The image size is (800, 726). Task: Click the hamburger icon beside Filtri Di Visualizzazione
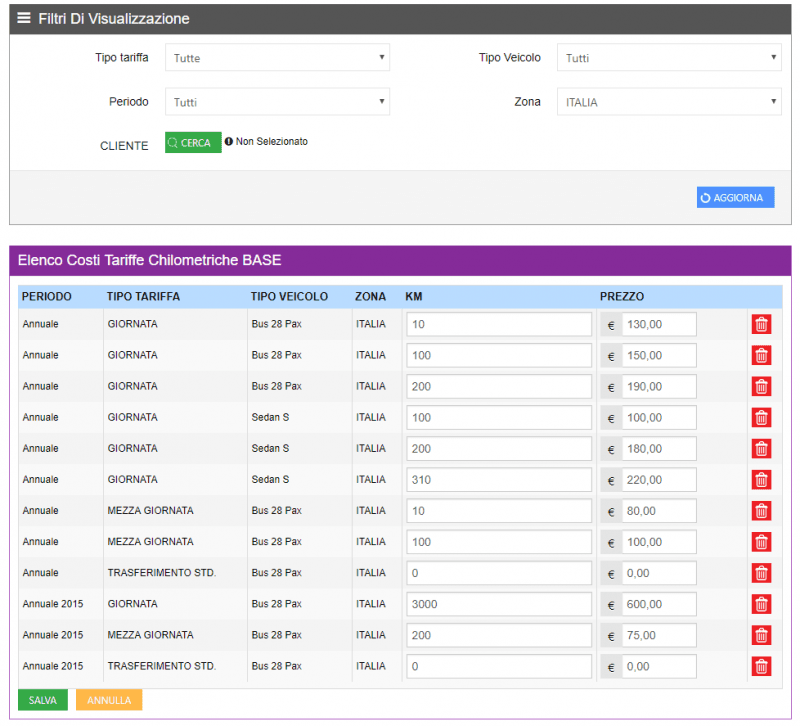[x=24, y=18]
